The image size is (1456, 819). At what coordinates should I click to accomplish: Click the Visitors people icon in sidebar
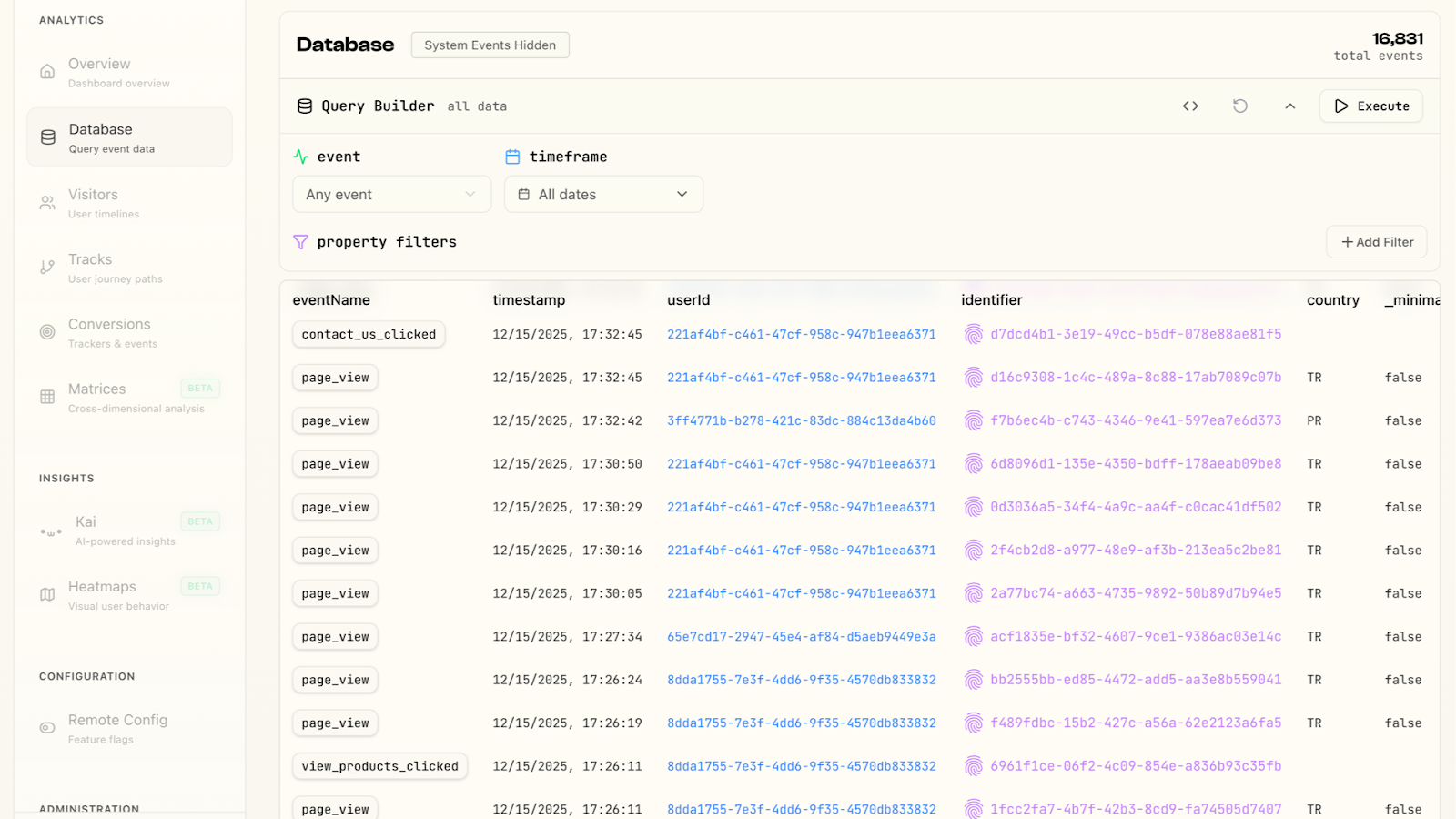(47, 203)
